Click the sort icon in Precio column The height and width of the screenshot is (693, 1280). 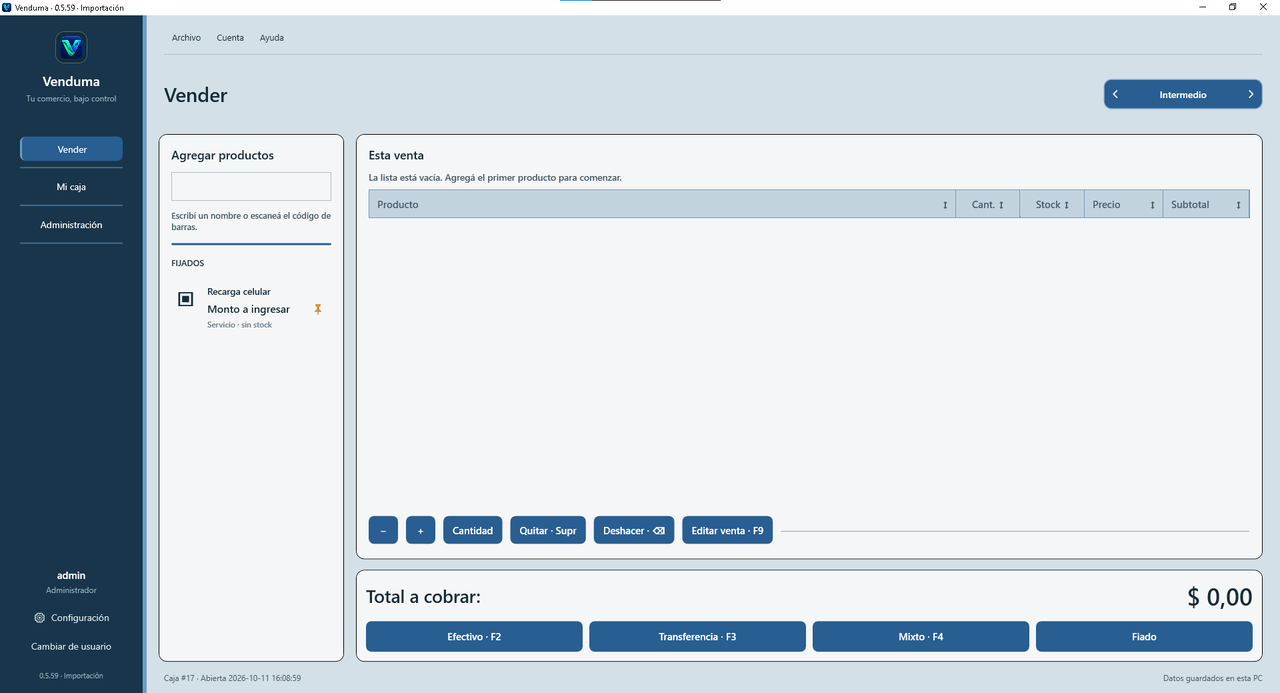point(1152,205)
